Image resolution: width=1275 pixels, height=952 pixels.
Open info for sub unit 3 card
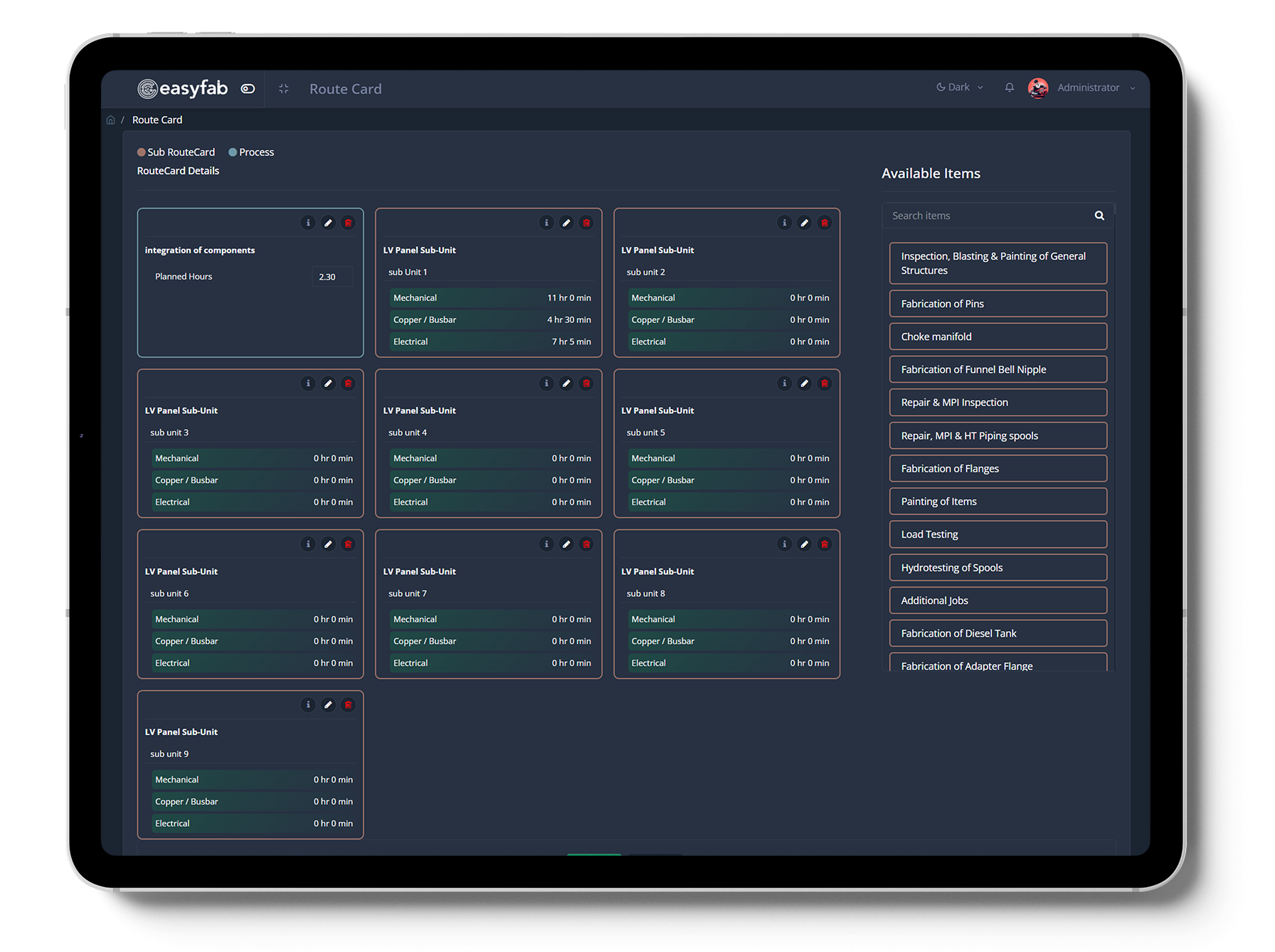pos(308,384)
